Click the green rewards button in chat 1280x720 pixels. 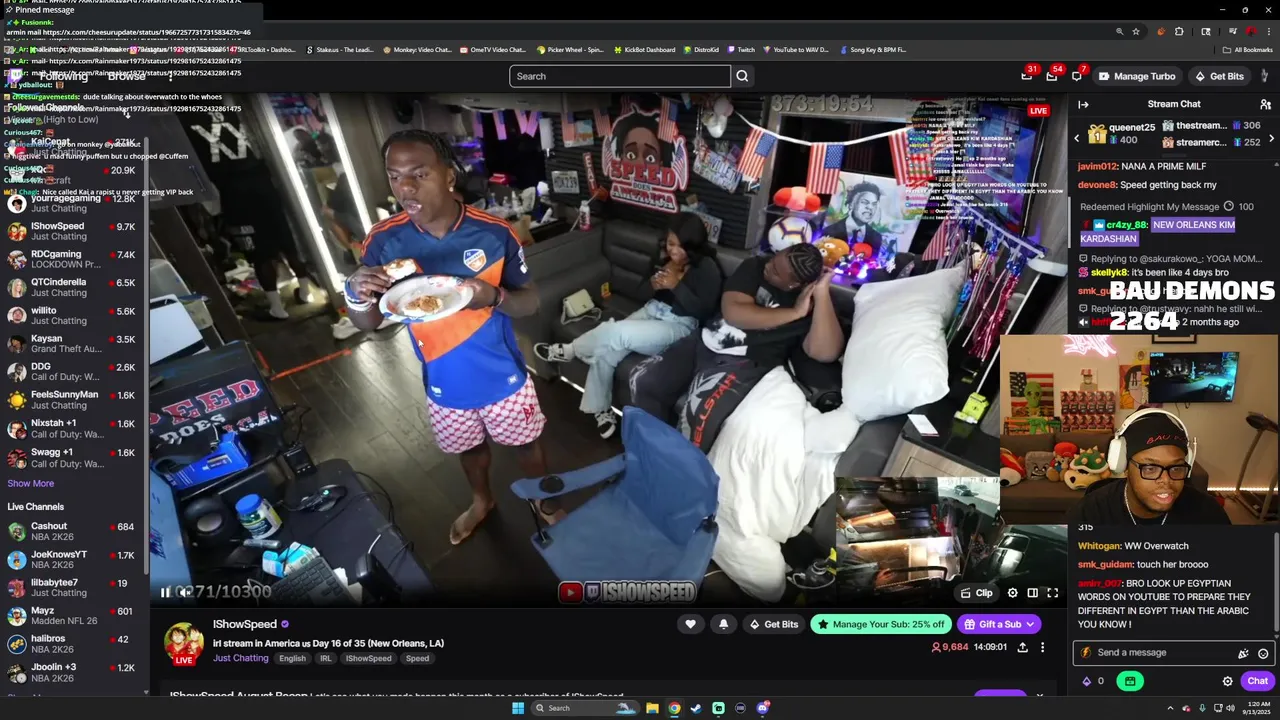1130,681
